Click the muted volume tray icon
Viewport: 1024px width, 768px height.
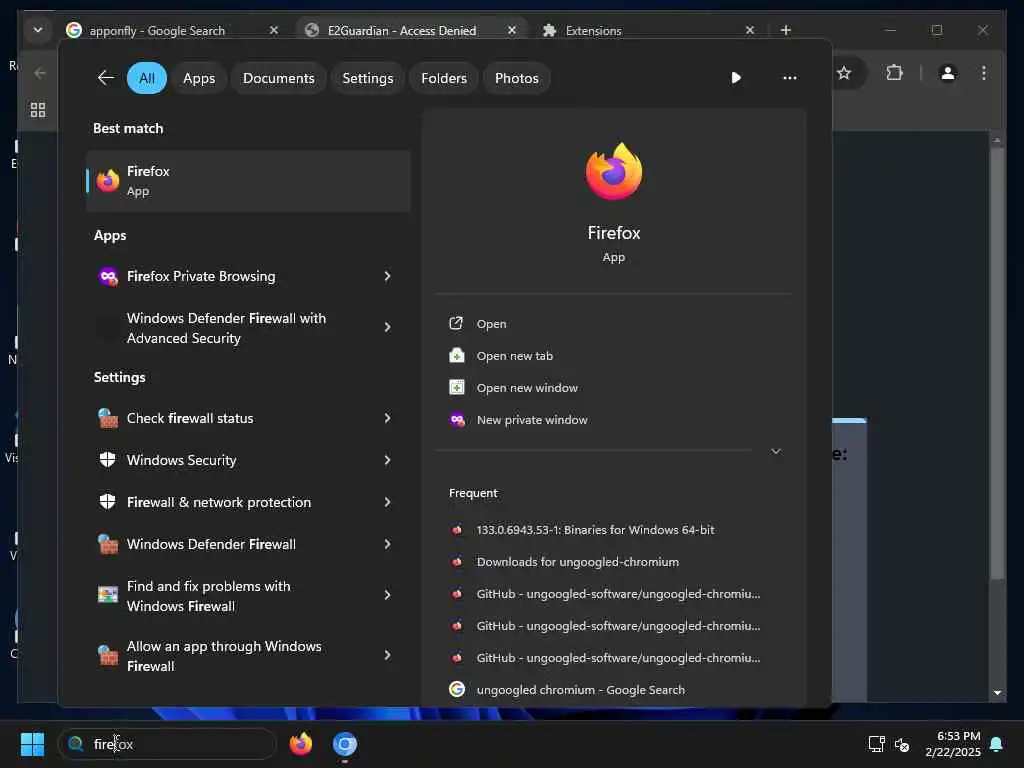[x=902, y=744]
